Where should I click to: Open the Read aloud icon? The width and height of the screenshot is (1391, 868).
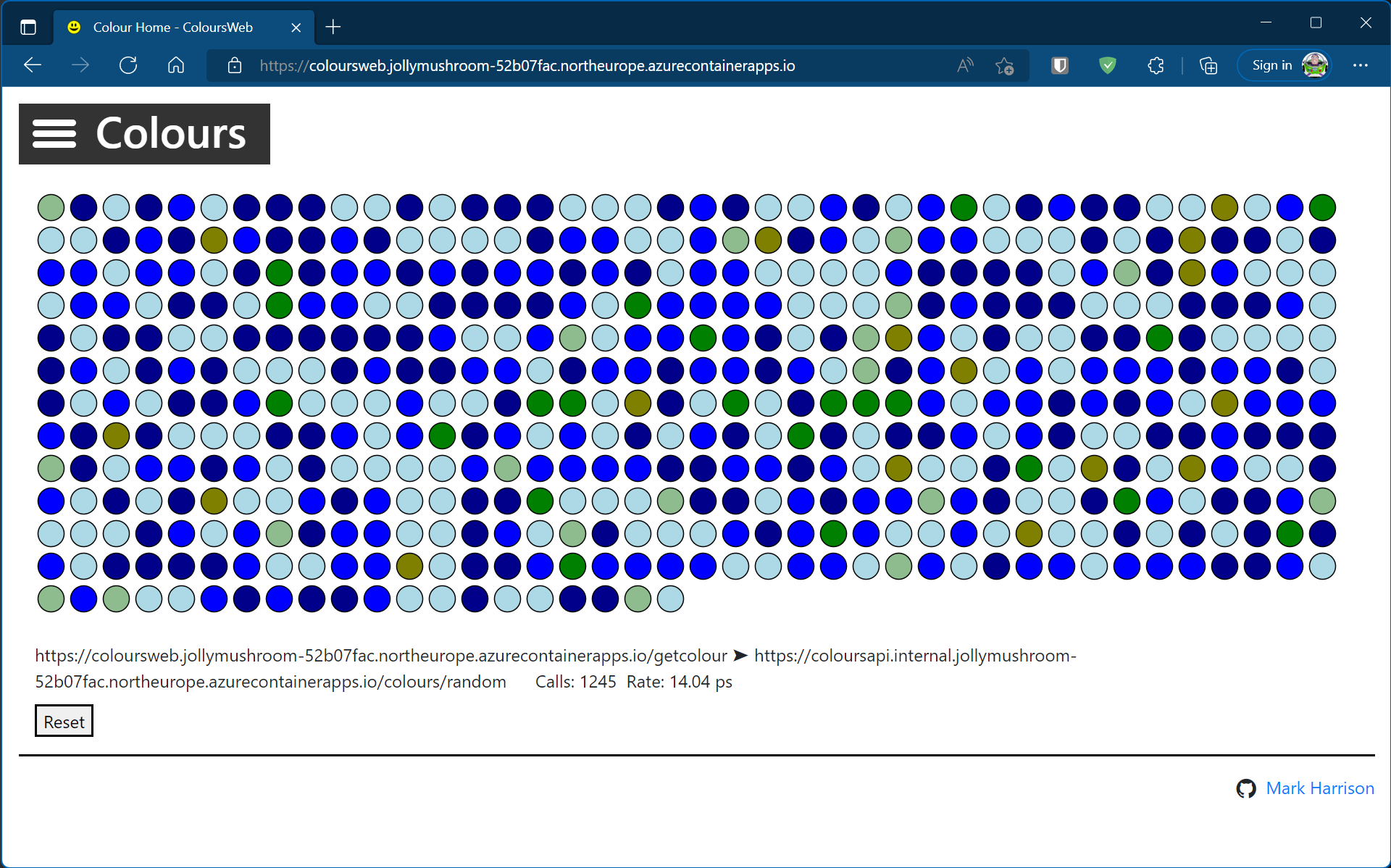tap(965, 65)
